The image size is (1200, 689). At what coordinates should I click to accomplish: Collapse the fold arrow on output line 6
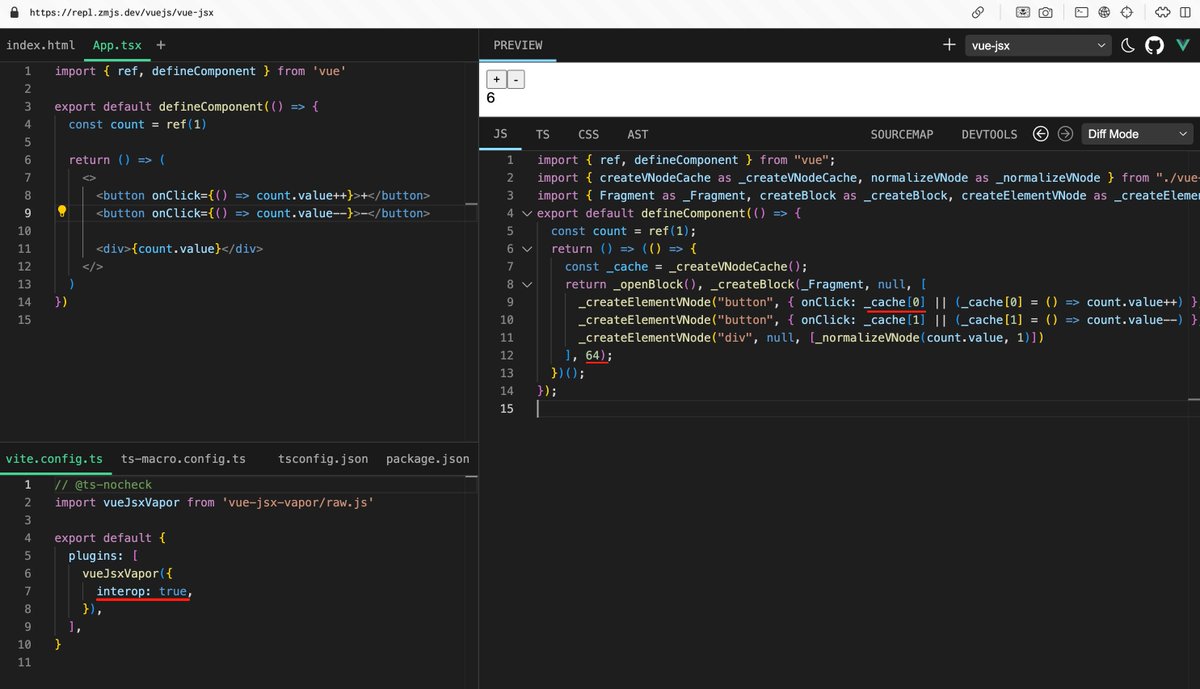(527, 249)
